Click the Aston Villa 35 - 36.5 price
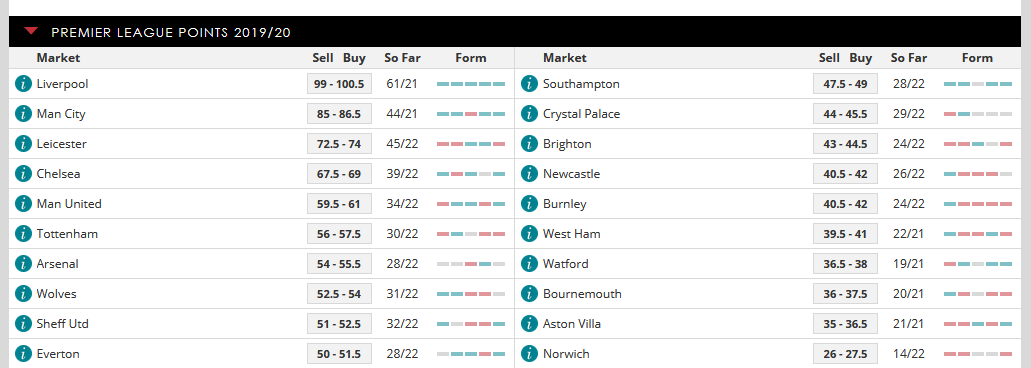This screenshot has height=368, width=1031. click(x=846, y=324)
